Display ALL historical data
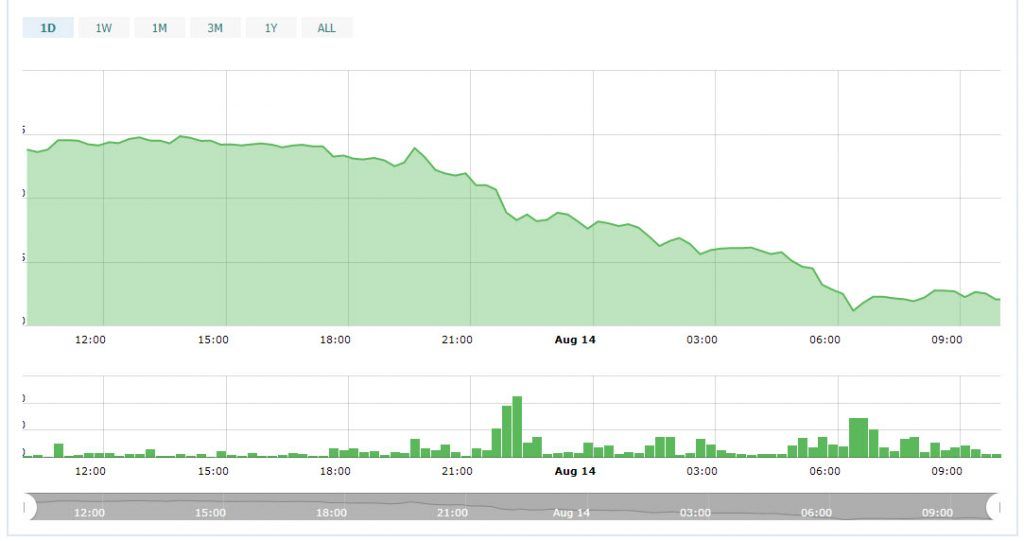Viewport: 1024px width, 541px height. coord(327,28)
